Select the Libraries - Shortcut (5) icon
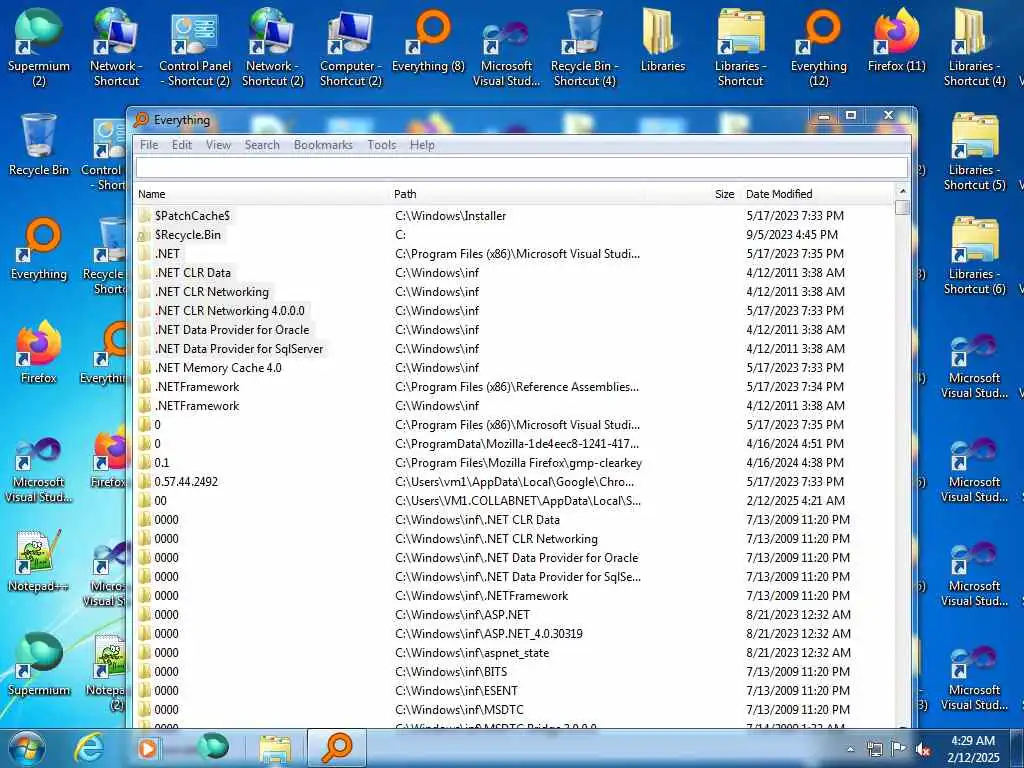1024x768 pixels. click(974, 152)
